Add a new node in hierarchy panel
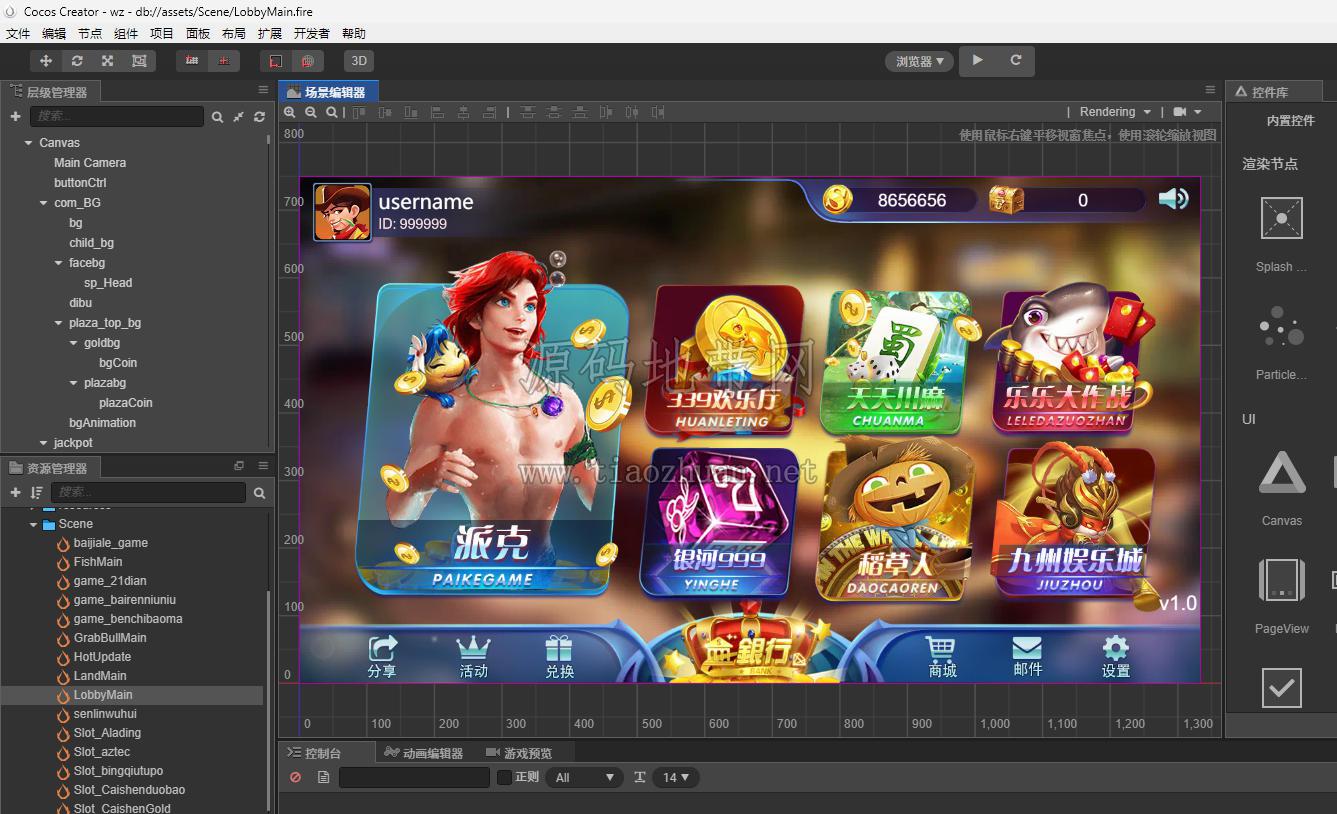This screenshot has width=1337, height=814. click(15, 117)
